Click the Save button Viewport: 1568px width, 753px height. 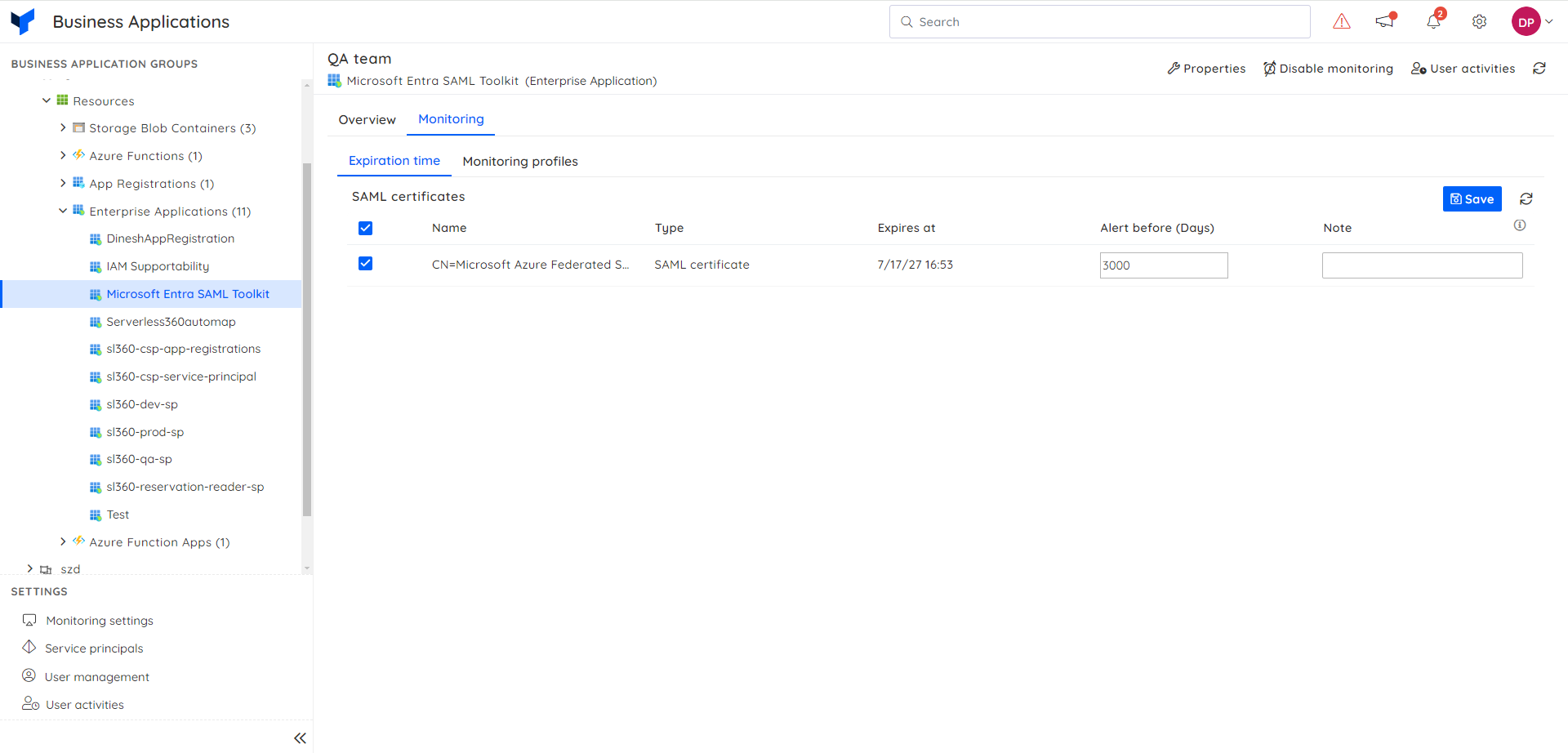coord(1472,198)
